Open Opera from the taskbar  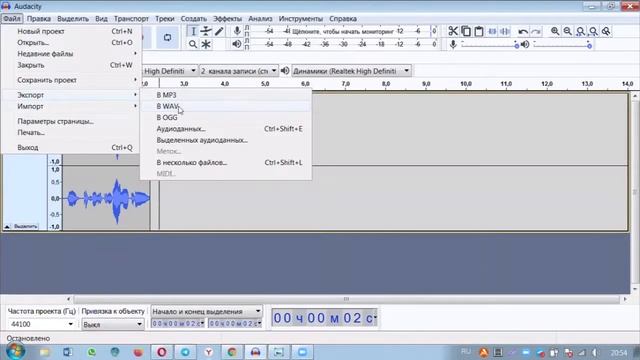pyautogui.click(x=162, y=352)
